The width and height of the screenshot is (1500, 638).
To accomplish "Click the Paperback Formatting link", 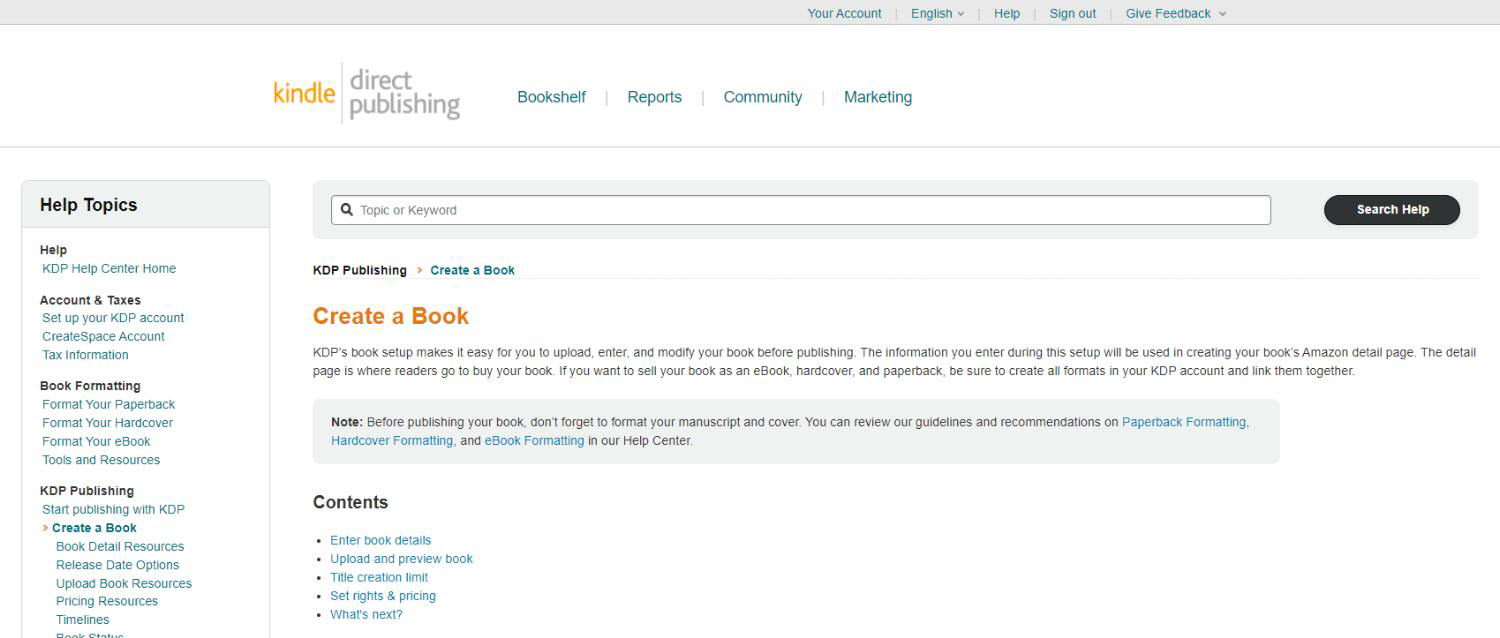I will click(x=1183, y=421).
